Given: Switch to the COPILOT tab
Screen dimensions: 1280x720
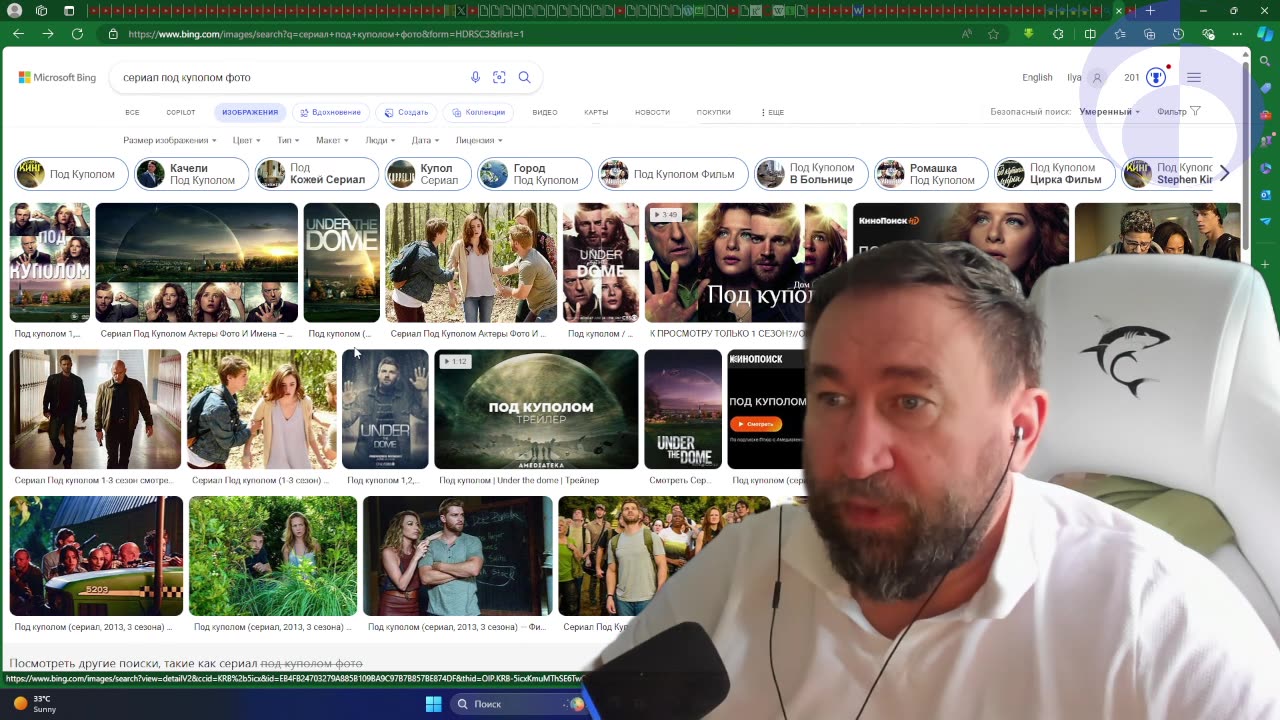Looking at the screenshot, I should point(181,112).
